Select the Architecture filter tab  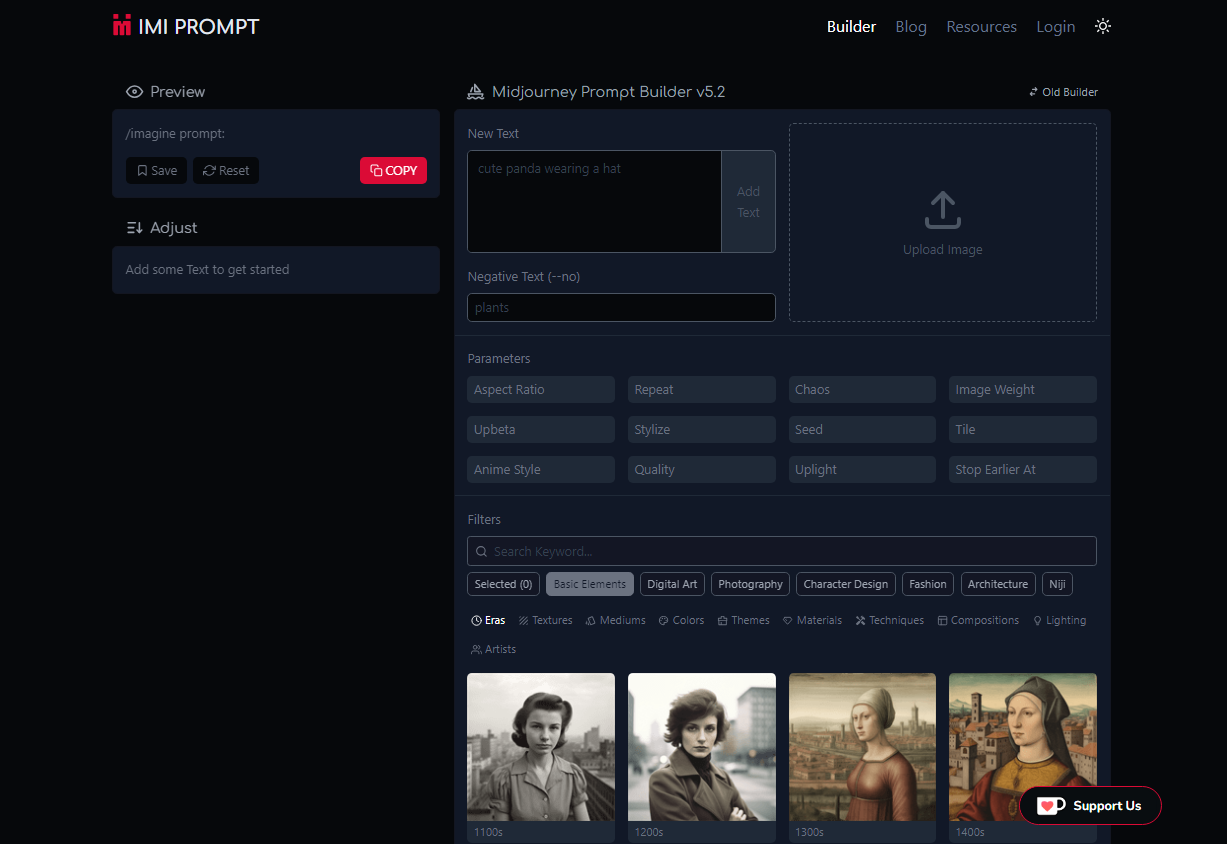point(997,584)
